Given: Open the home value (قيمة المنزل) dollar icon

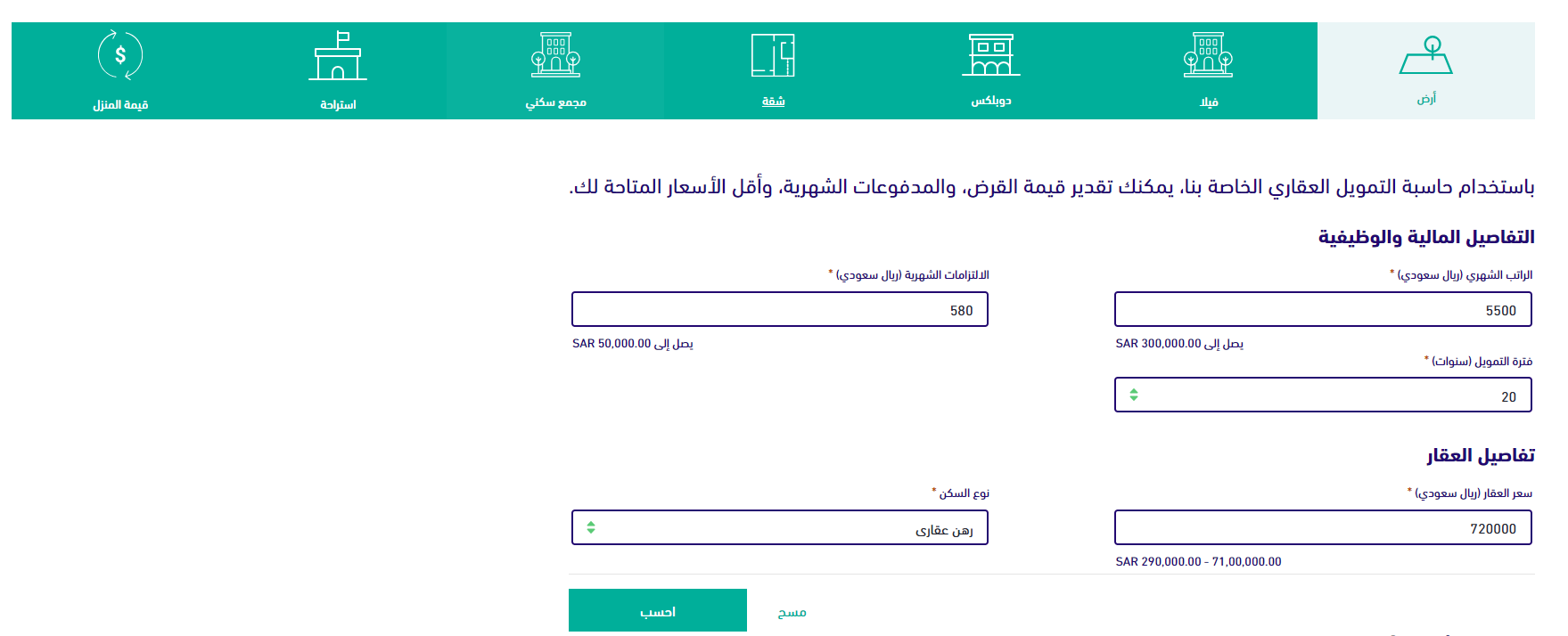Looking at the screenshot, I should tap(120, 55).
